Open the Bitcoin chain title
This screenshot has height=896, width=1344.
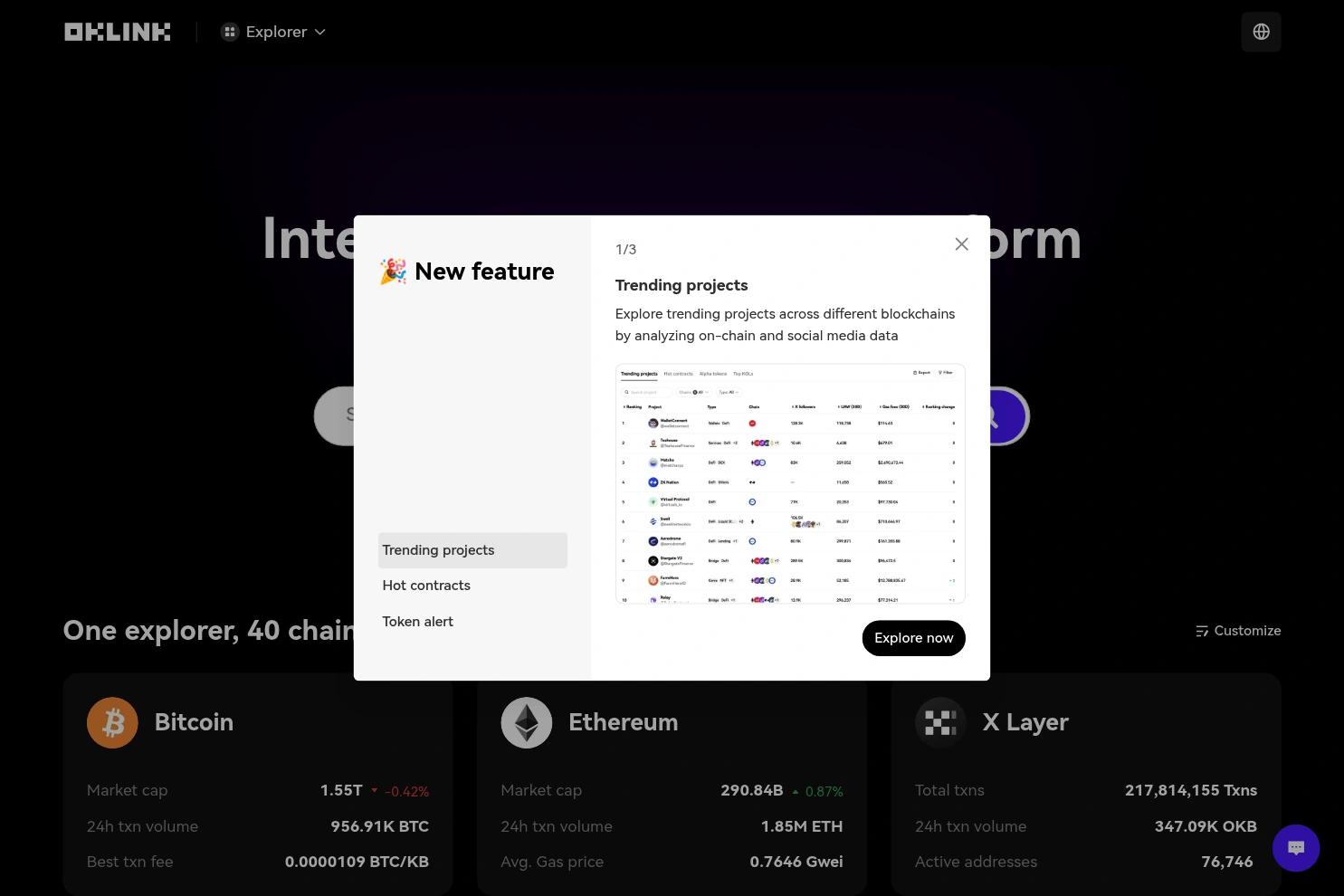[194, 722]
